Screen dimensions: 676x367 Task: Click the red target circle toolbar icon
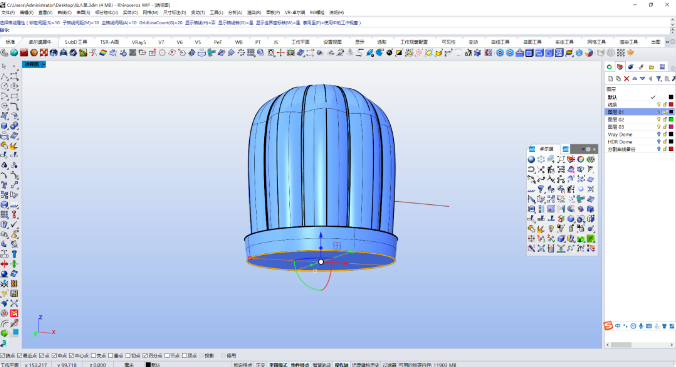(162, 53)
